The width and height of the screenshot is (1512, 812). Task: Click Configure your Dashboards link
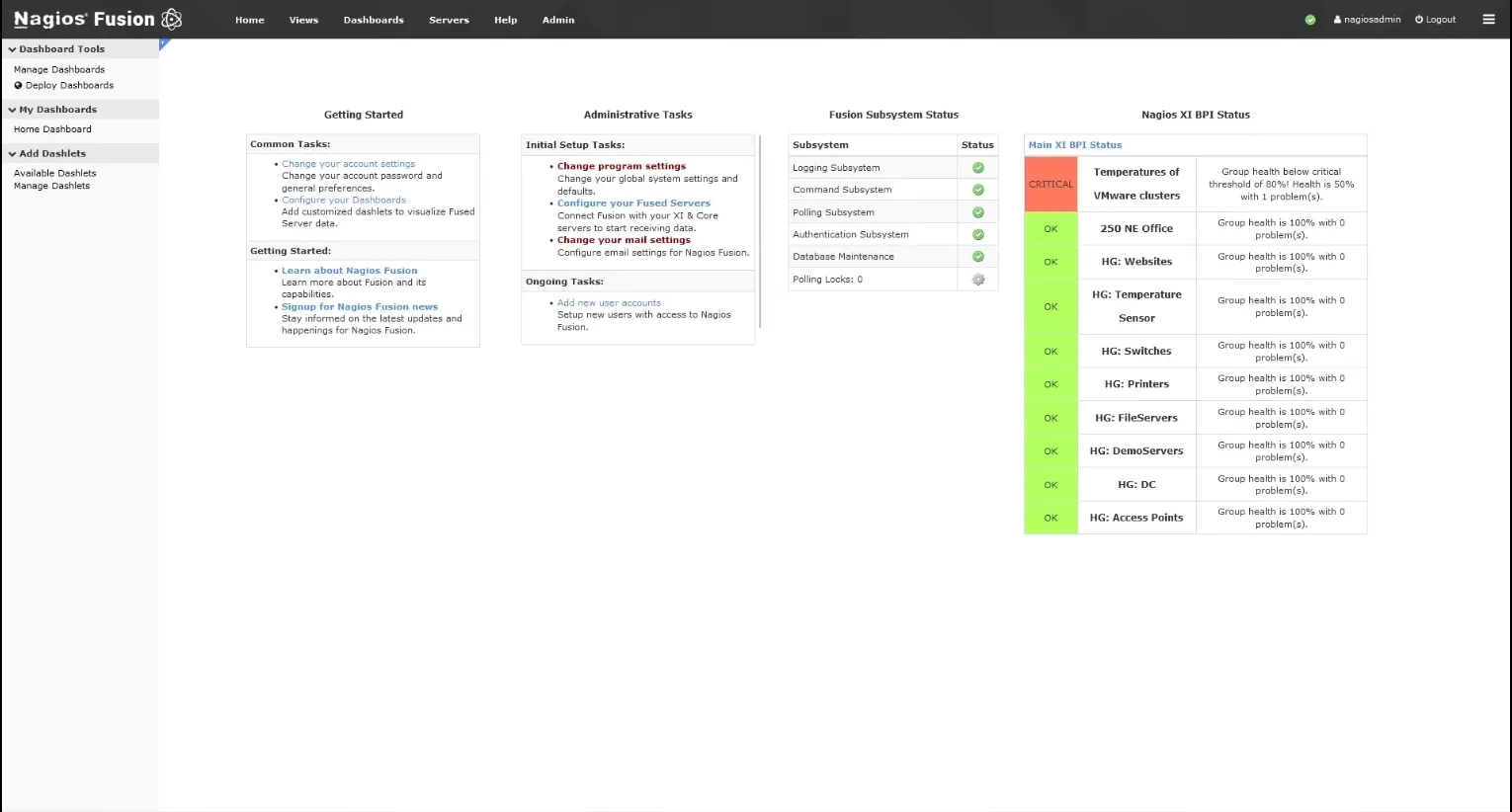(x=344, y=200)
